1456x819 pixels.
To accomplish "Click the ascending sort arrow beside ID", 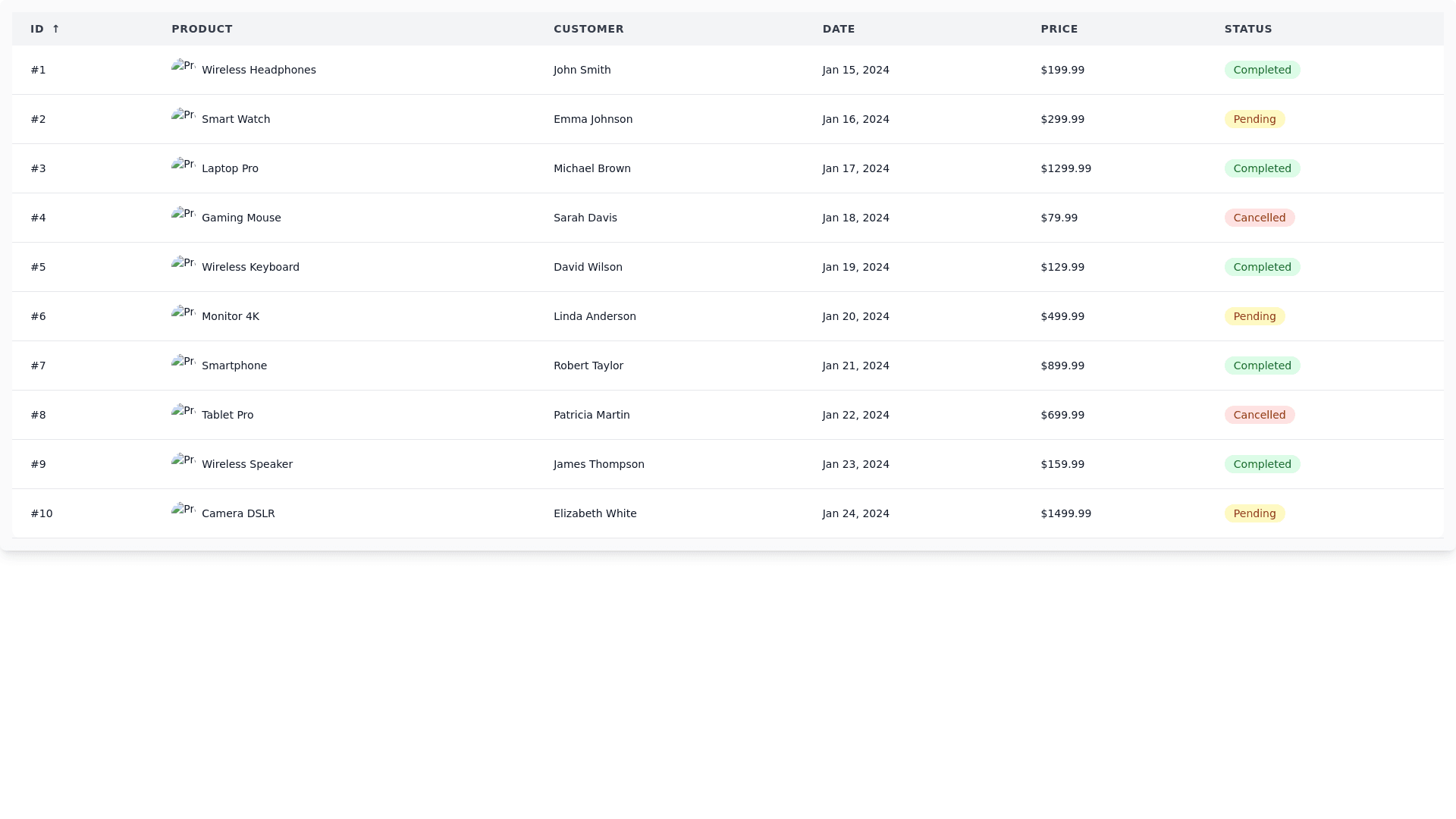I will point(55,29).
